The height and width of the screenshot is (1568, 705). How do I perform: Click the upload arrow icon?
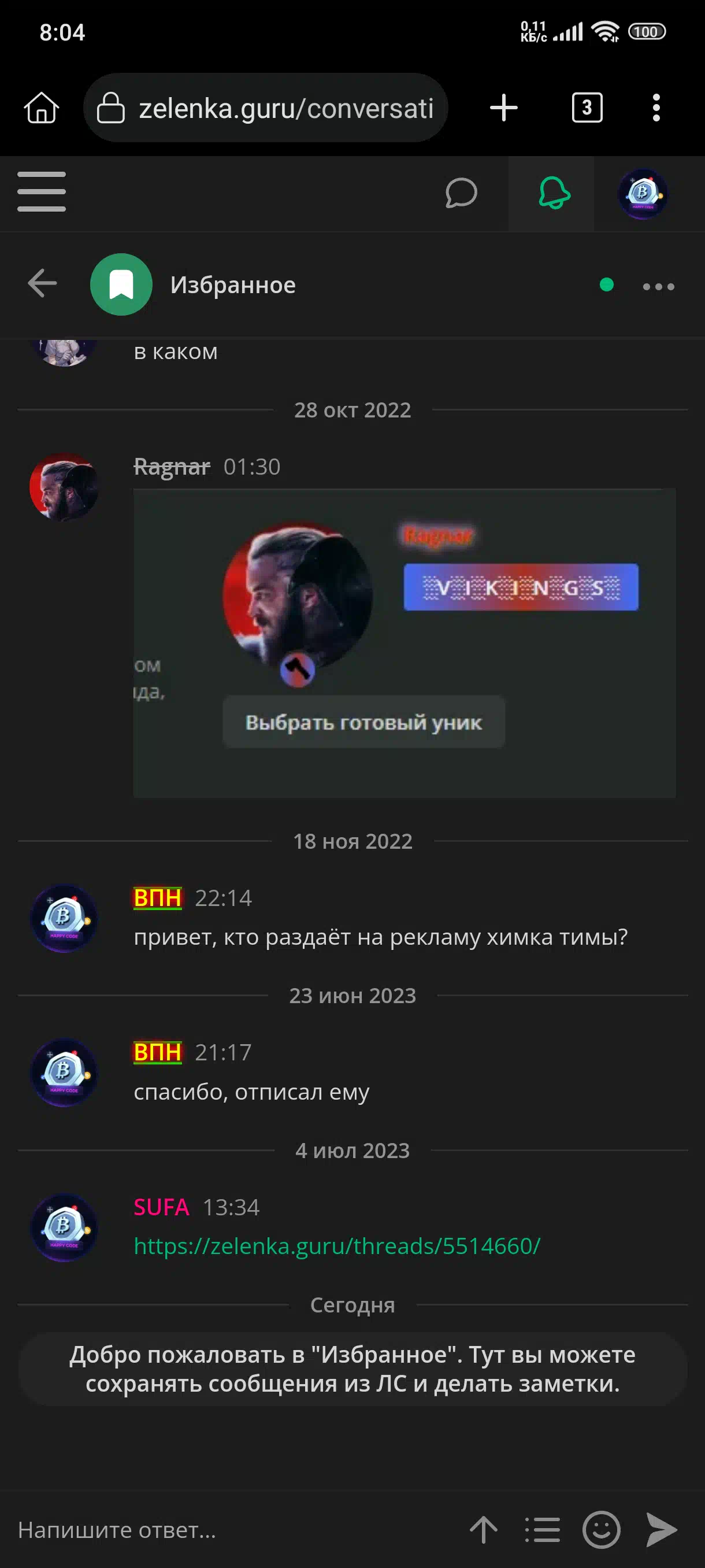(484, 1530)
